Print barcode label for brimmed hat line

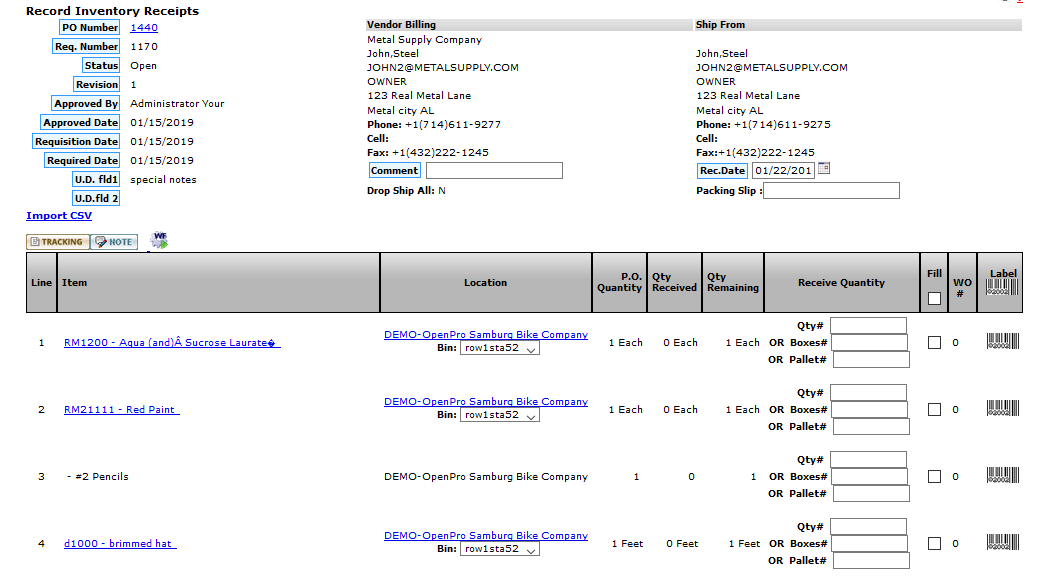(x=1002, y=543)
